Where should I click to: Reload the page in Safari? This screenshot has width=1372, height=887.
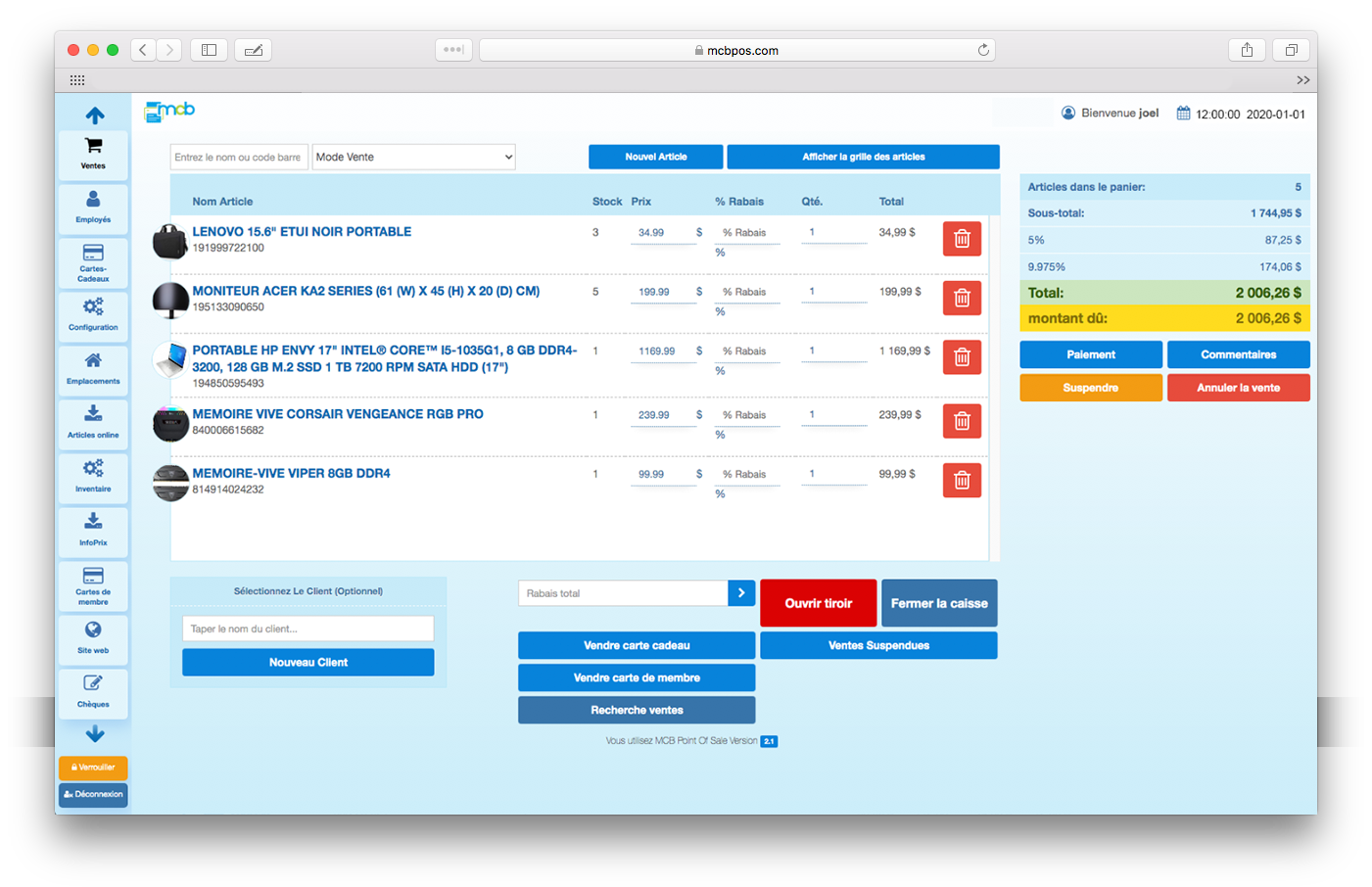click(983, 50)
